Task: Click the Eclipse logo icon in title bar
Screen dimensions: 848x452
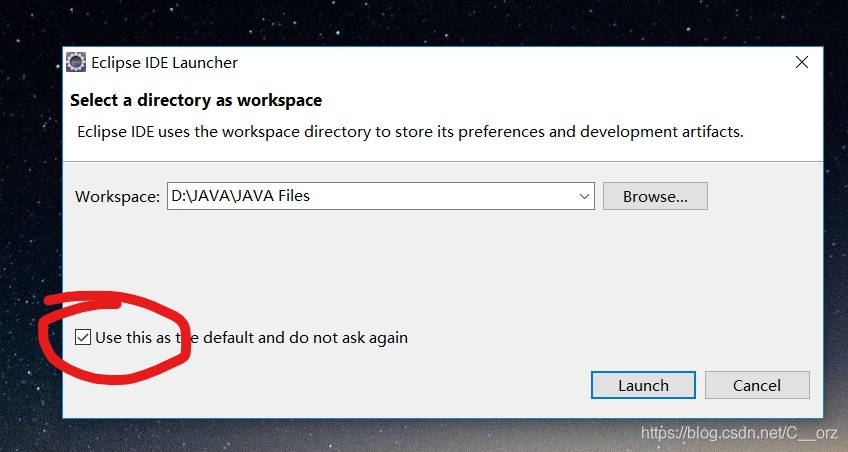Action: 76,62
